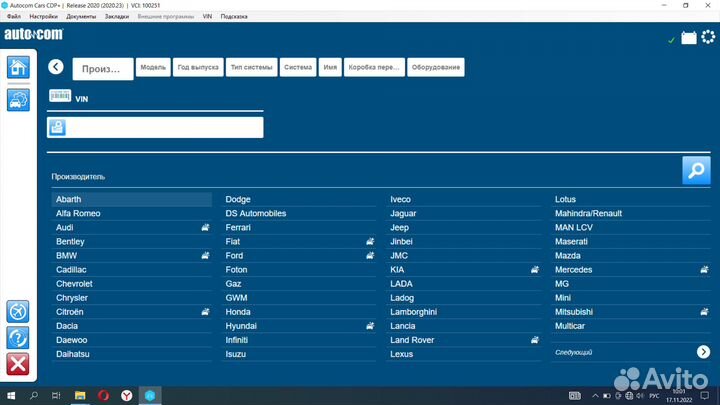Switch to the Оборудование tab

point(435,67)
